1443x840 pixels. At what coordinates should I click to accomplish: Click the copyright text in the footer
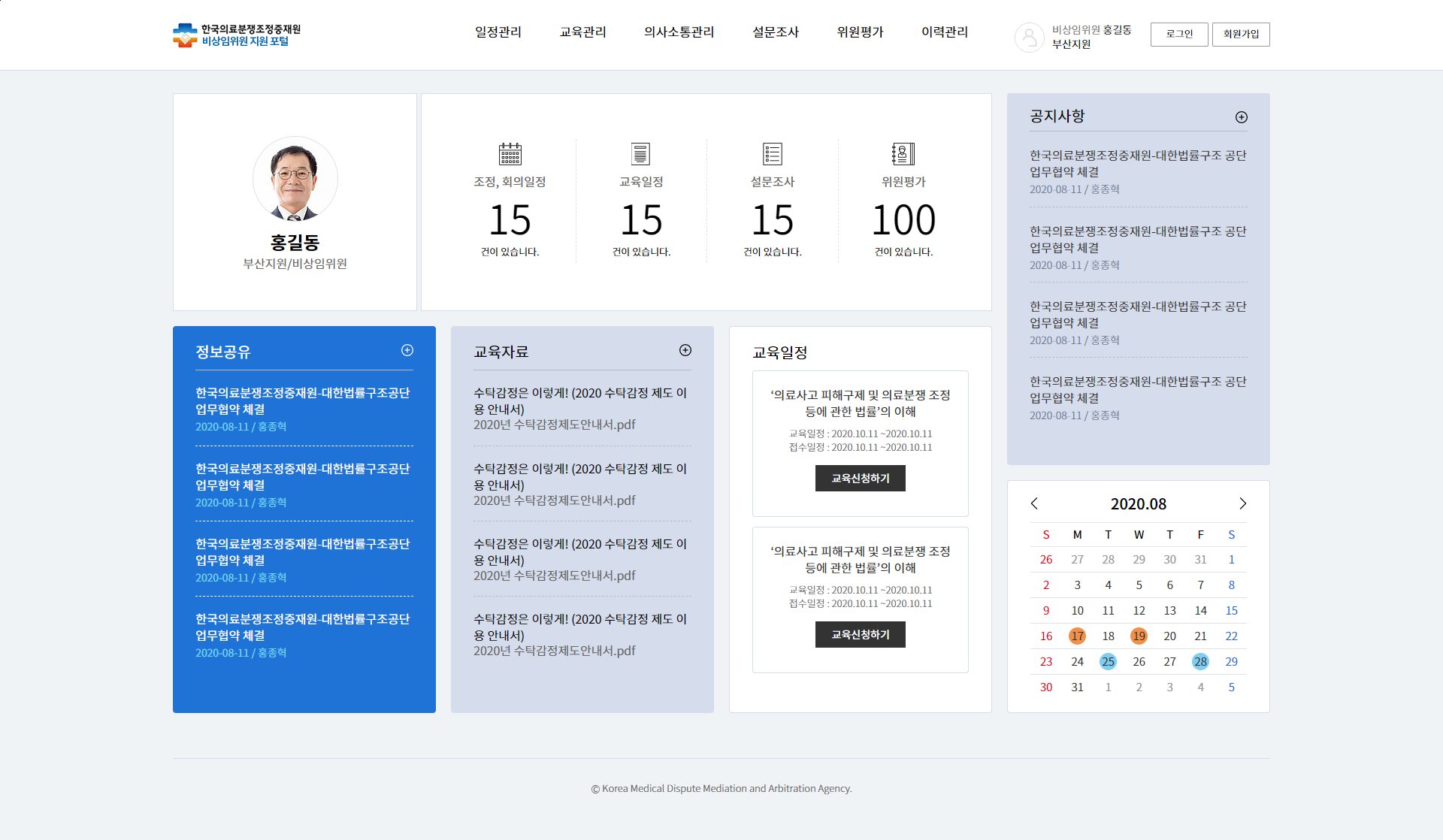(x=721, y=789)
